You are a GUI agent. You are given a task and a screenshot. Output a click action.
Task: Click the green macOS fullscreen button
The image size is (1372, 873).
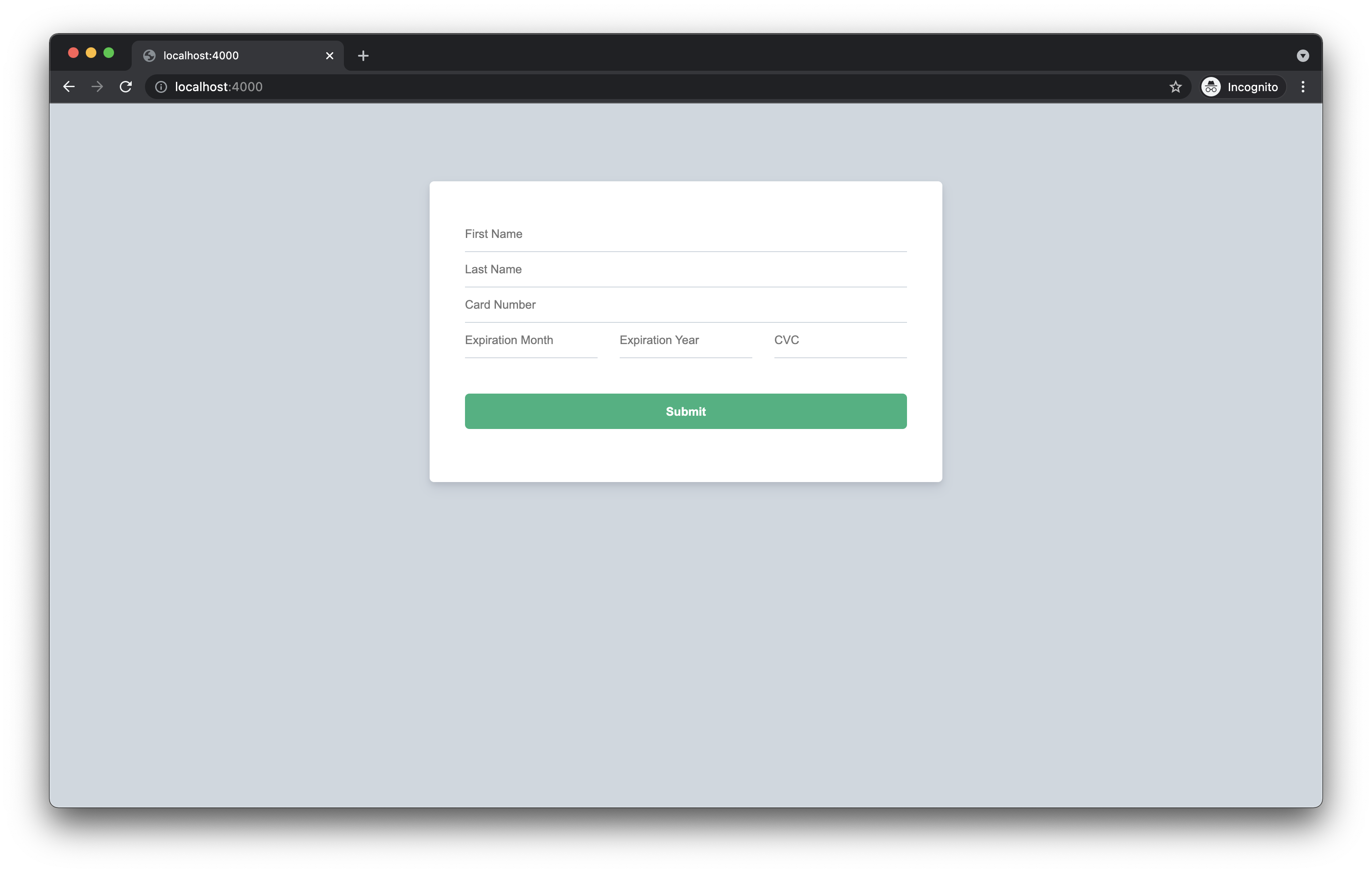(109, 53)
